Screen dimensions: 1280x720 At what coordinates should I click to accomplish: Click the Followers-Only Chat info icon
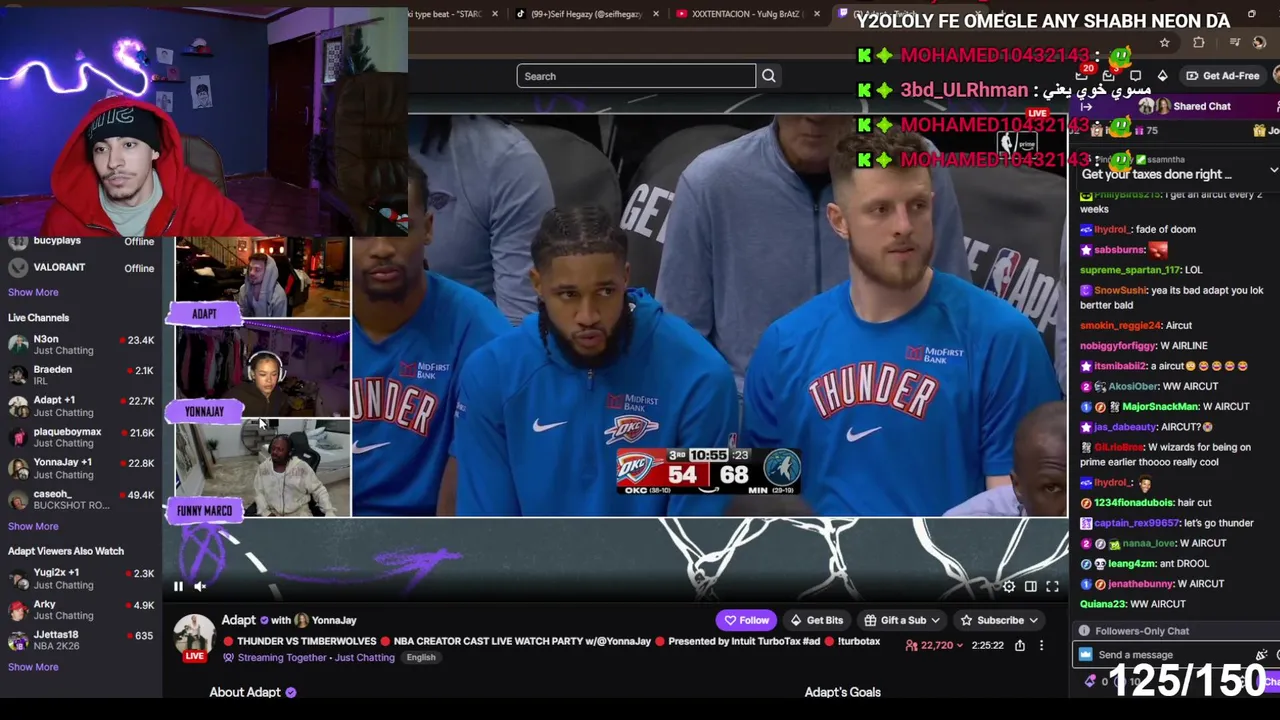click(1084, 631)
